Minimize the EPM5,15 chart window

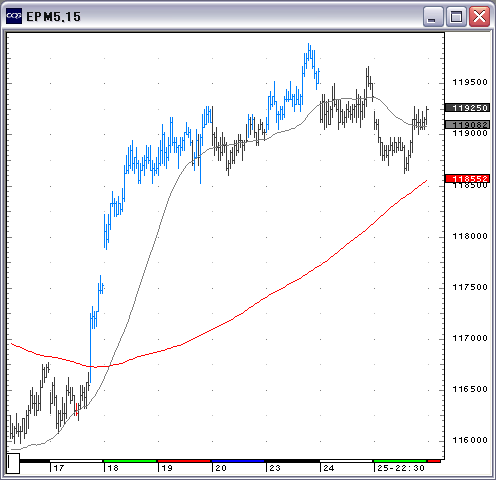[x=433, y=16]
